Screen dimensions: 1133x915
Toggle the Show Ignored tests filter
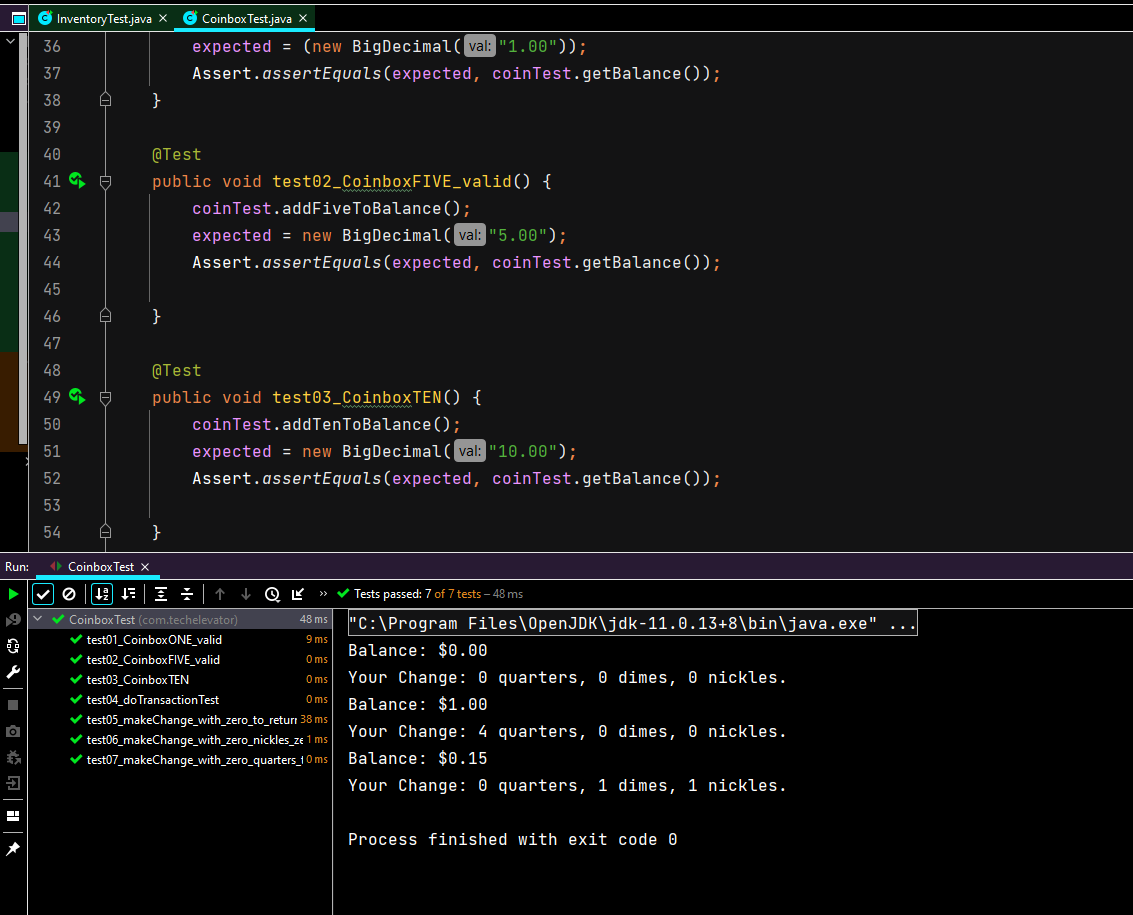tap(69, 593)
